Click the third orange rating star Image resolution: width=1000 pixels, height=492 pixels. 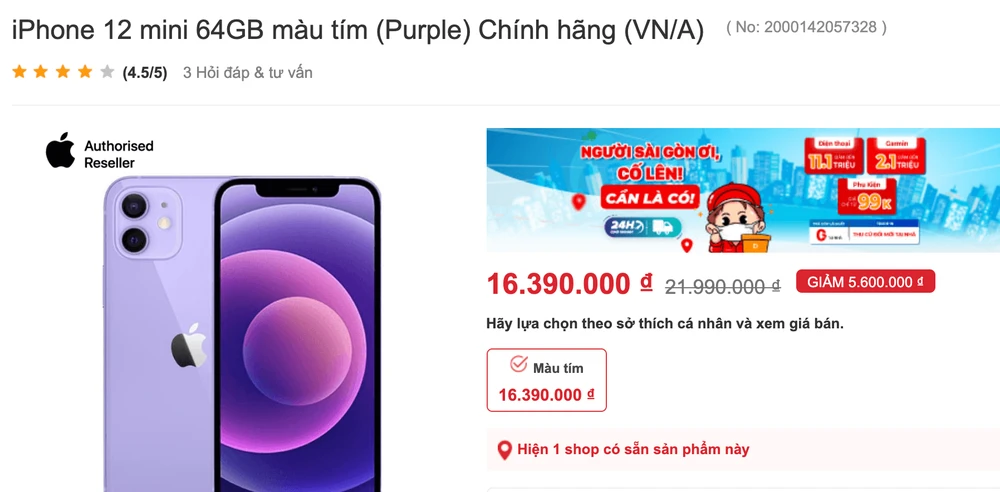pos(62,71)
